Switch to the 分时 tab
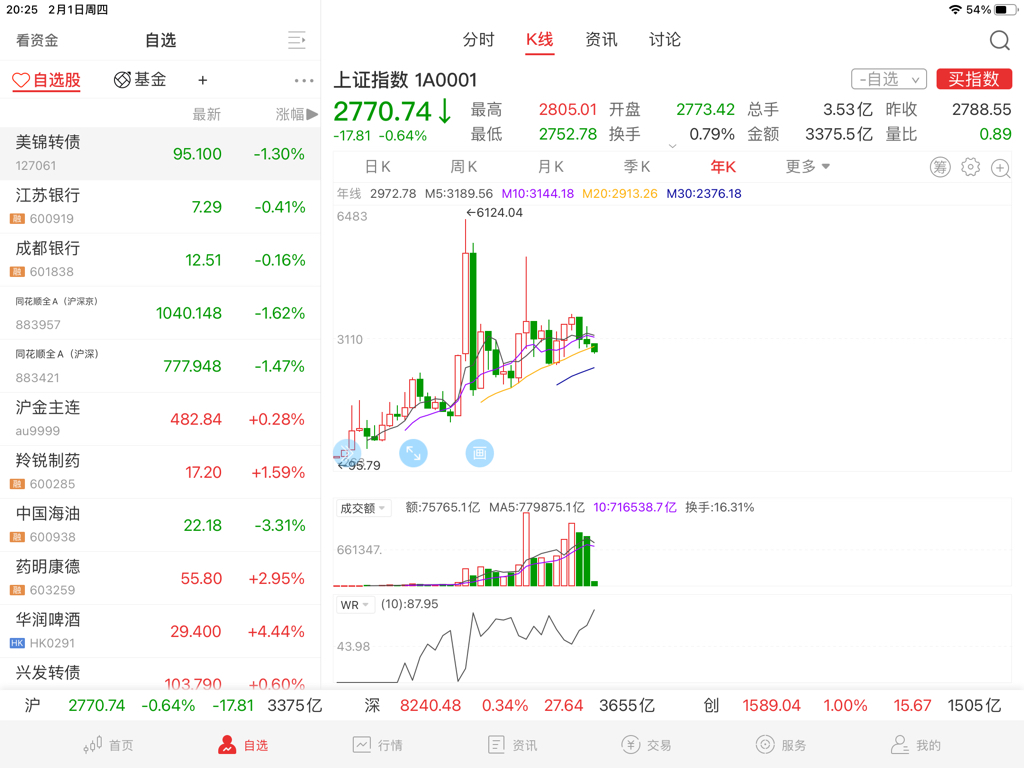Screen dimensions: 1024x768 478,40
